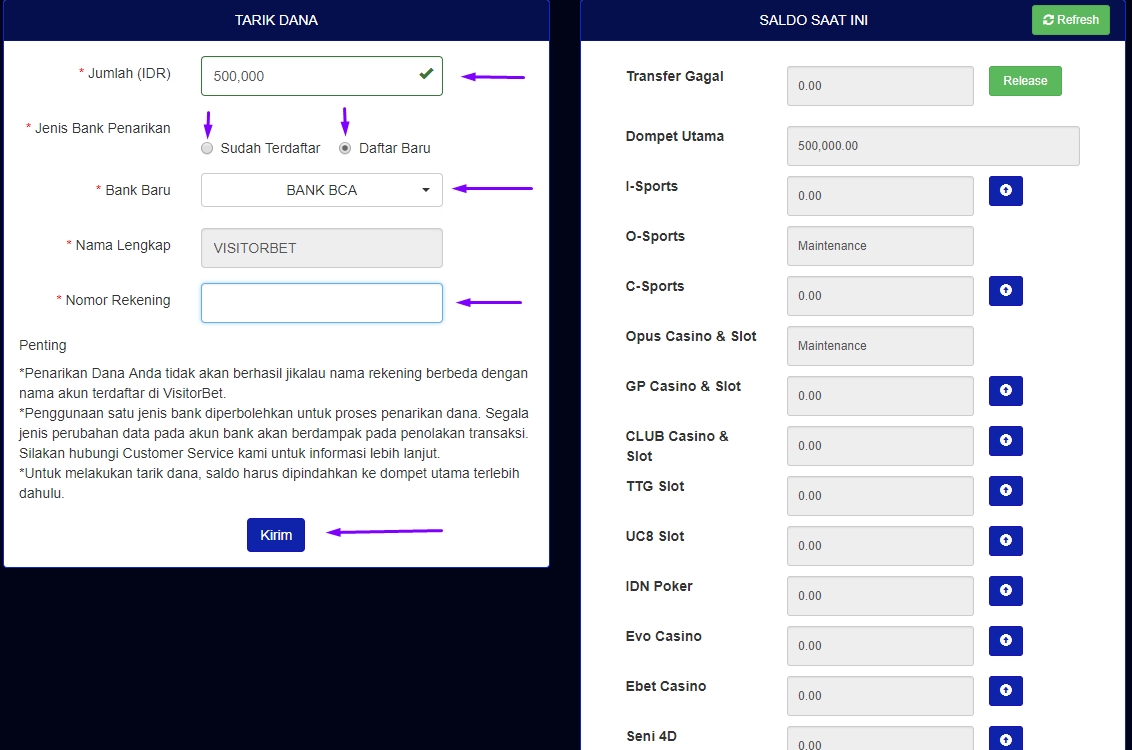Click the Nama Lengkap field showing VISITORBET

(322, 248)
